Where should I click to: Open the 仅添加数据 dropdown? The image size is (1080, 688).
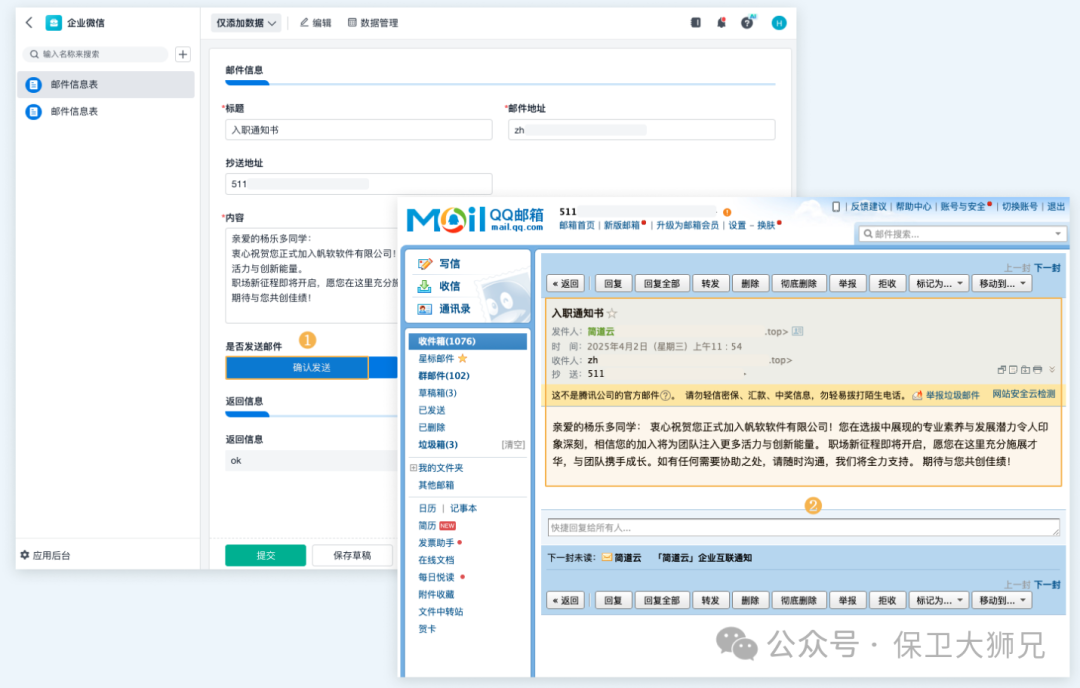pos(246,22)
